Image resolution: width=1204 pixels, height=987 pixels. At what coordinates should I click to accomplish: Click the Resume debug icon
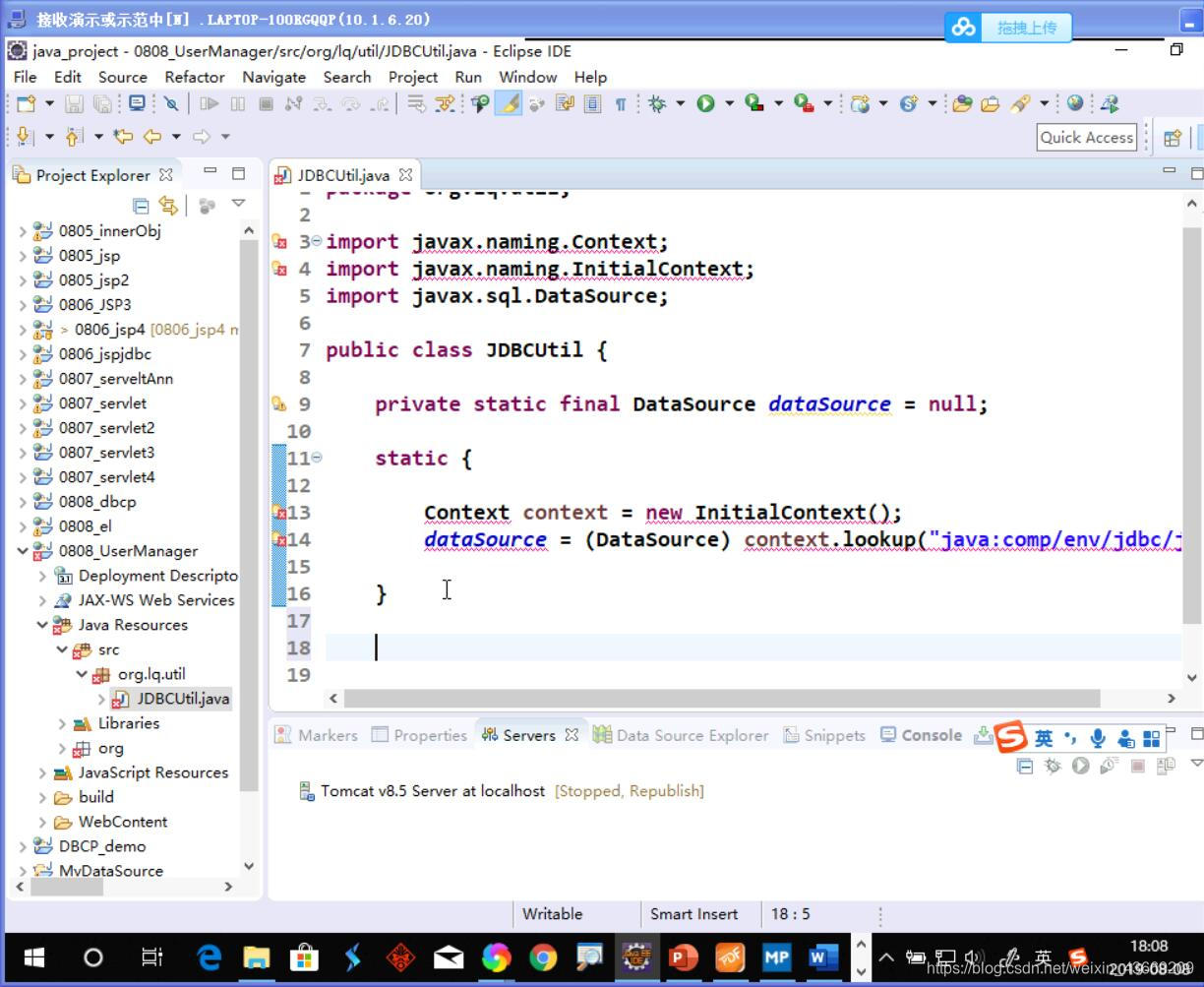coord(209,103)
